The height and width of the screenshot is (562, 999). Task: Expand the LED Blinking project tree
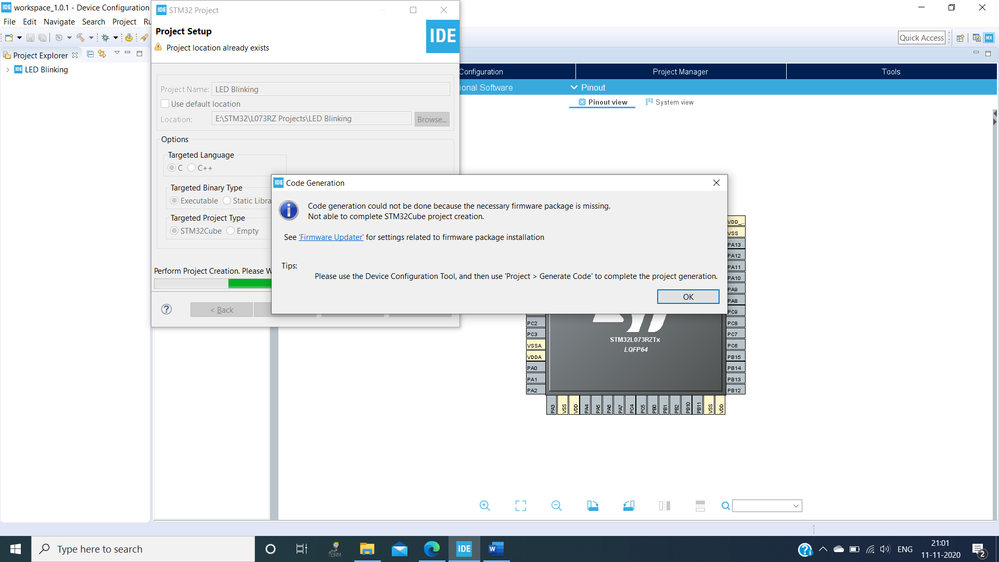coord(8,69)
